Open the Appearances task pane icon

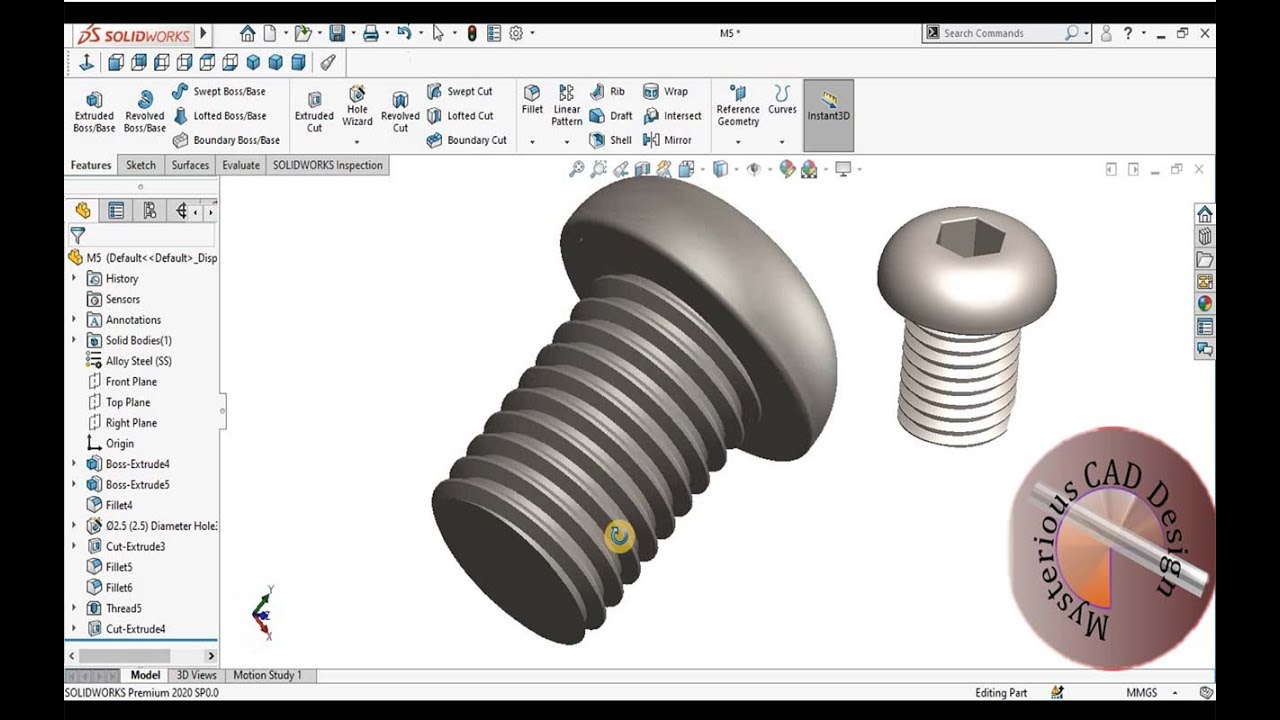tap(1205, 304)
